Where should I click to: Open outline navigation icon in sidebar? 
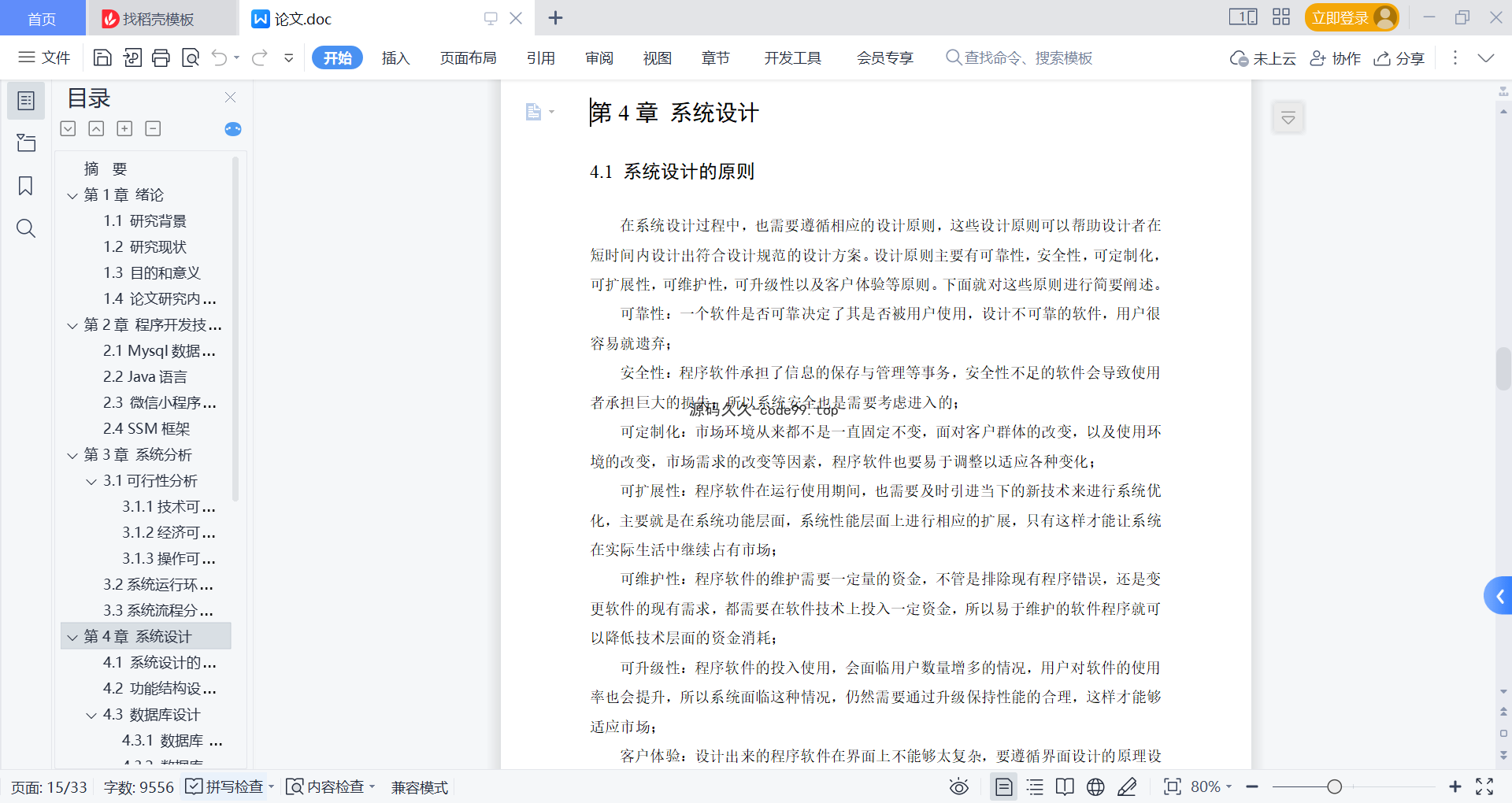26,101
